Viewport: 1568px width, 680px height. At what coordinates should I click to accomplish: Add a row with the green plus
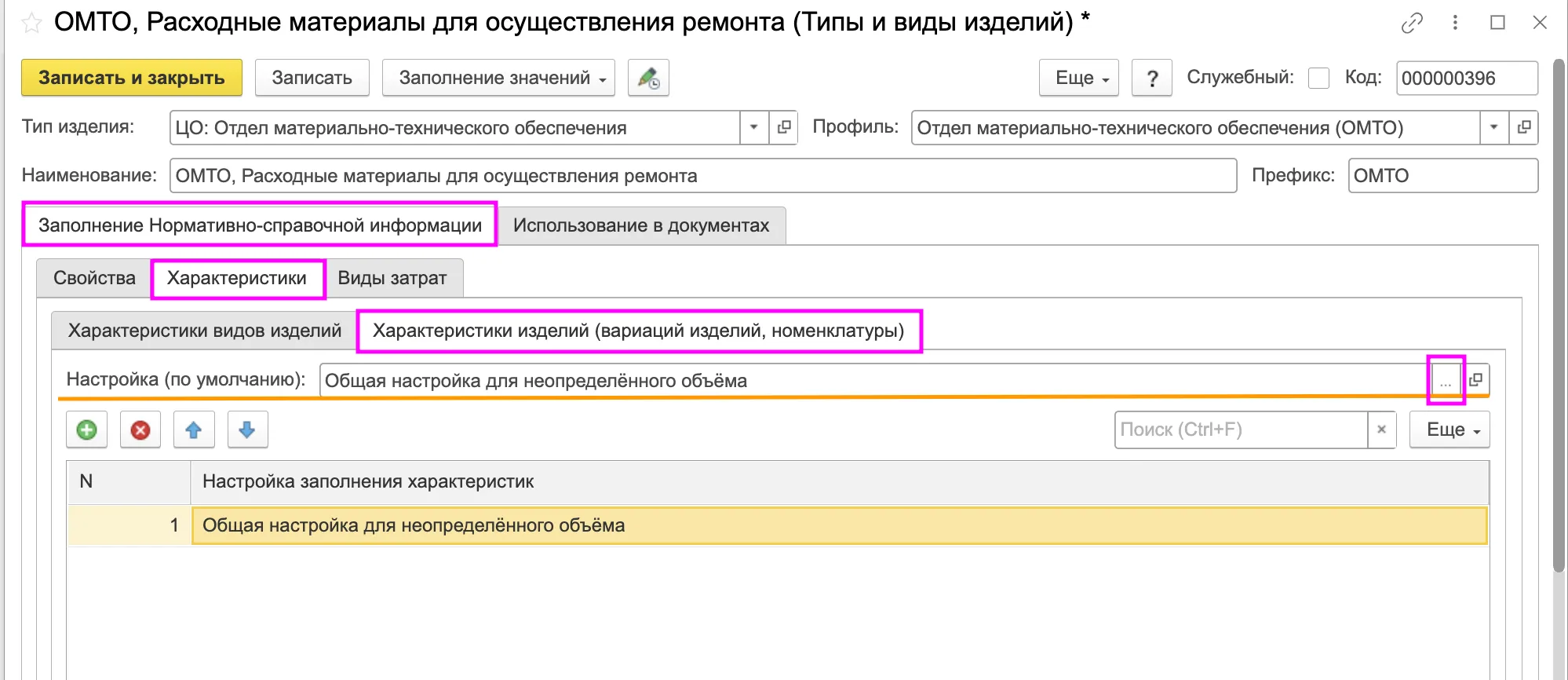[x=86, y=430]
